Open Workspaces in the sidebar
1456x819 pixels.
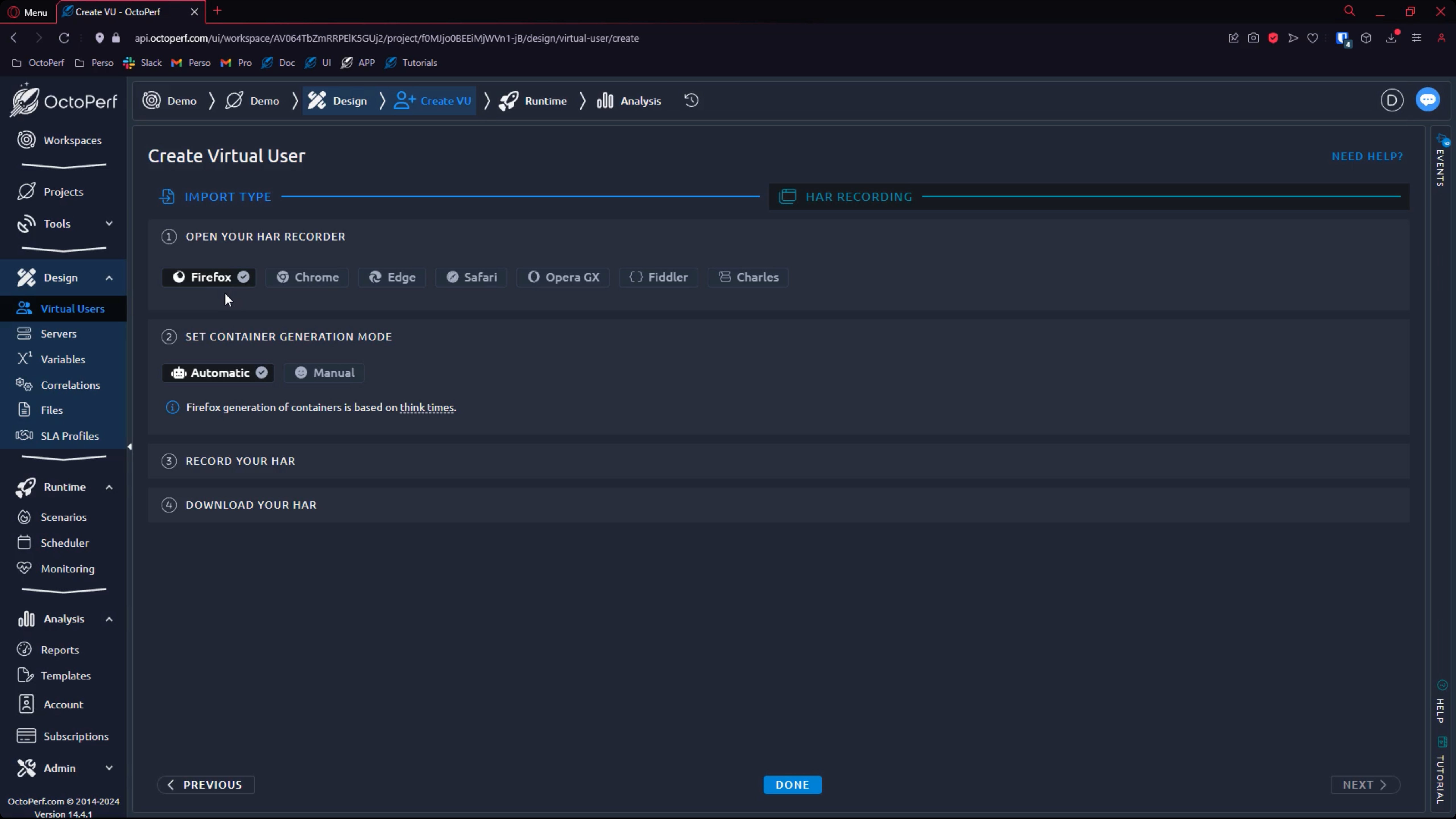coord(63,140)
